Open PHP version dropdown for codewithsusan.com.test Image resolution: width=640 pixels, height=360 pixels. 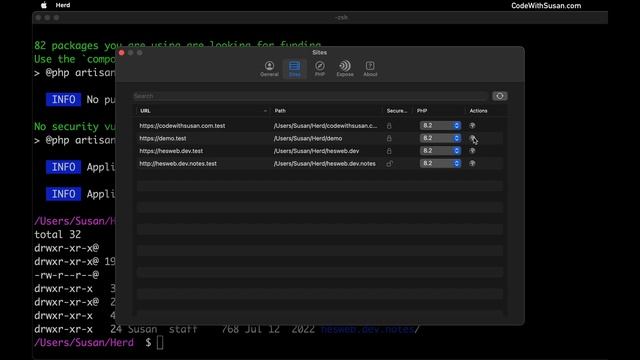click(440, 126)
